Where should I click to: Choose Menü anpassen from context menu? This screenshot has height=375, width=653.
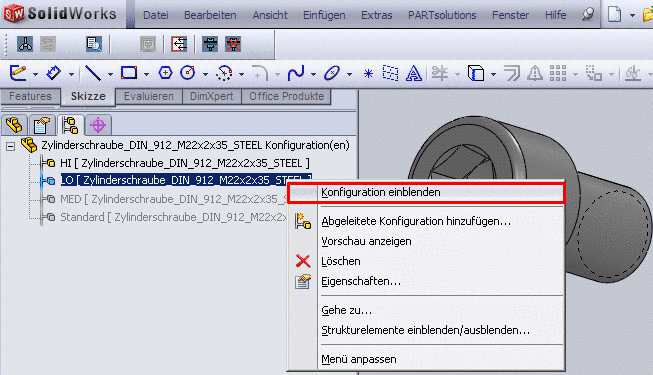[426, 359]
